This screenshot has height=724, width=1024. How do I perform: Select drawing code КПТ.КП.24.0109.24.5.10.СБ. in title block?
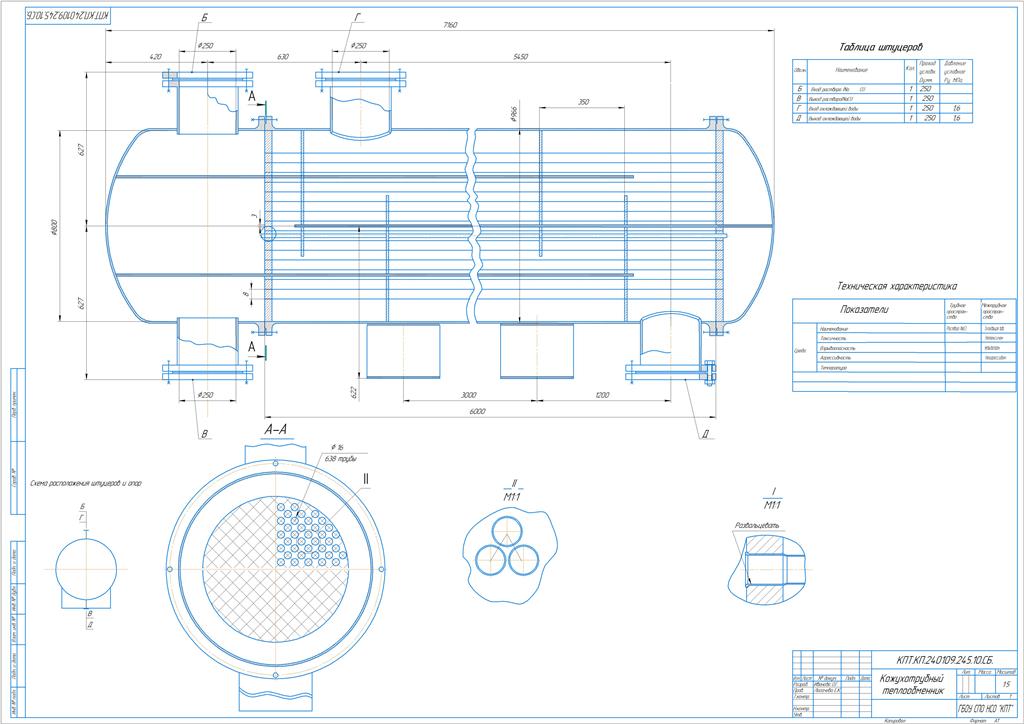pos(946,661)
